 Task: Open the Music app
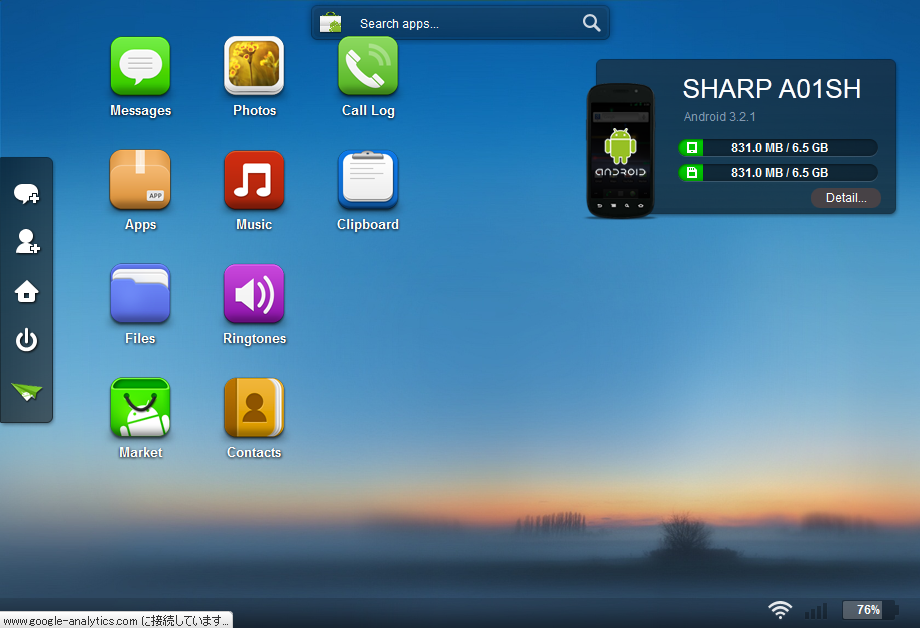point(254,181)
